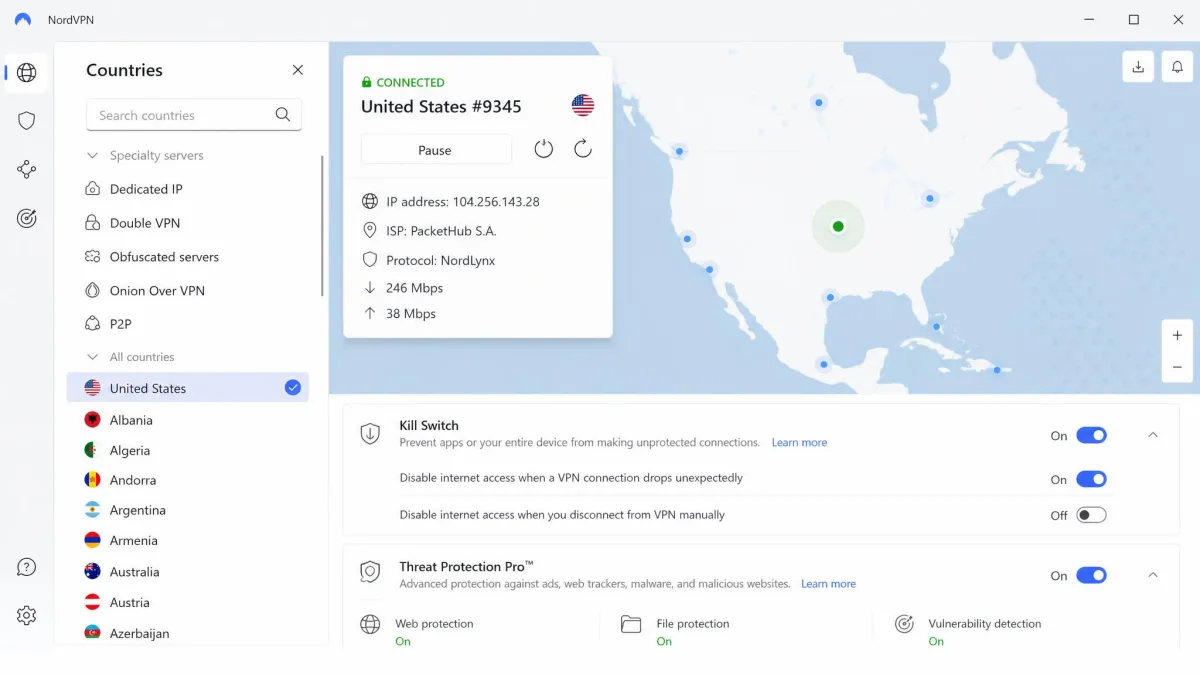
Task: Open the Meshnet sidebar icon
Action: tap(27, 170)
